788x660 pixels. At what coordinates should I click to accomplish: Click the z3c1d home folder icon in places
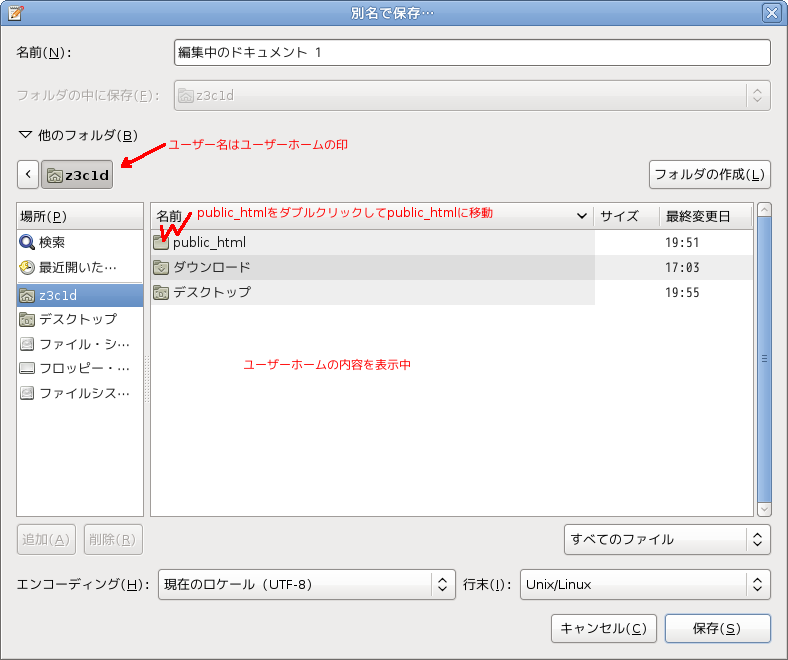point(27,296)
